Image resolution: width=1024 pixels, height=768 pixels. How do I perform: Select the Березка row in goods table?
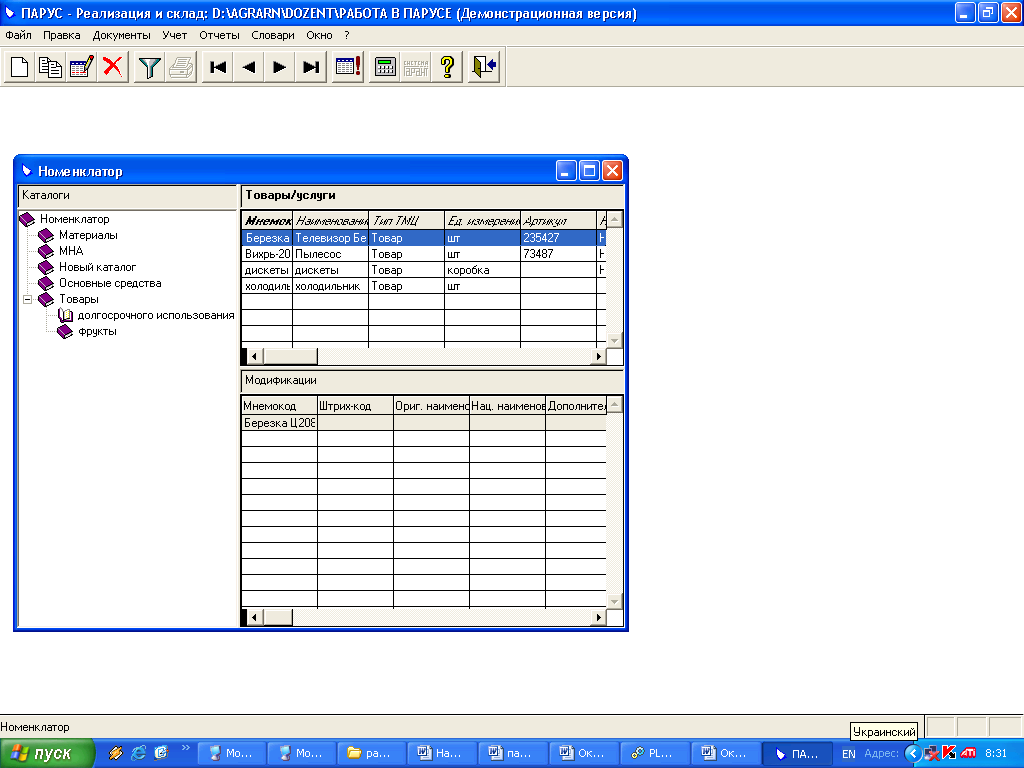pos(424,238)
